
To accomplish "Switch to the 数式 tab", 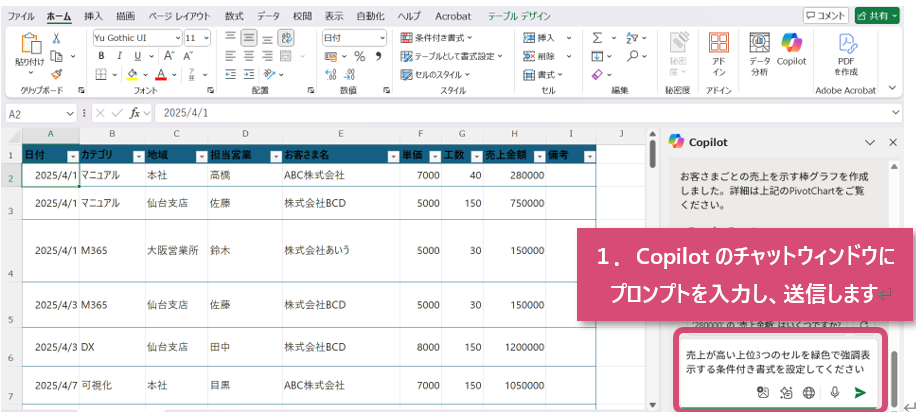I will (235, 16).
